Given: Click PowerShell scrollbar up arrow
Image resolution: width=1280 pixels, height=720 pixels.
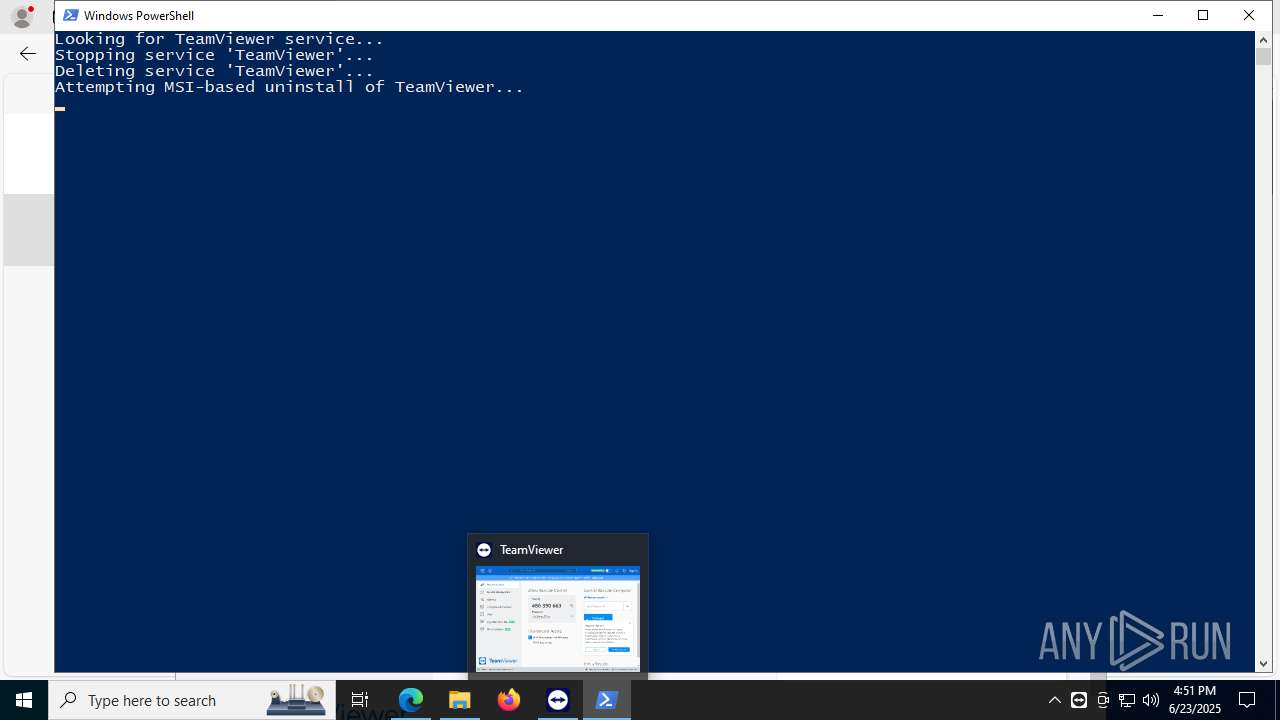Looking at the screenshot, I should coord(1263,40).
